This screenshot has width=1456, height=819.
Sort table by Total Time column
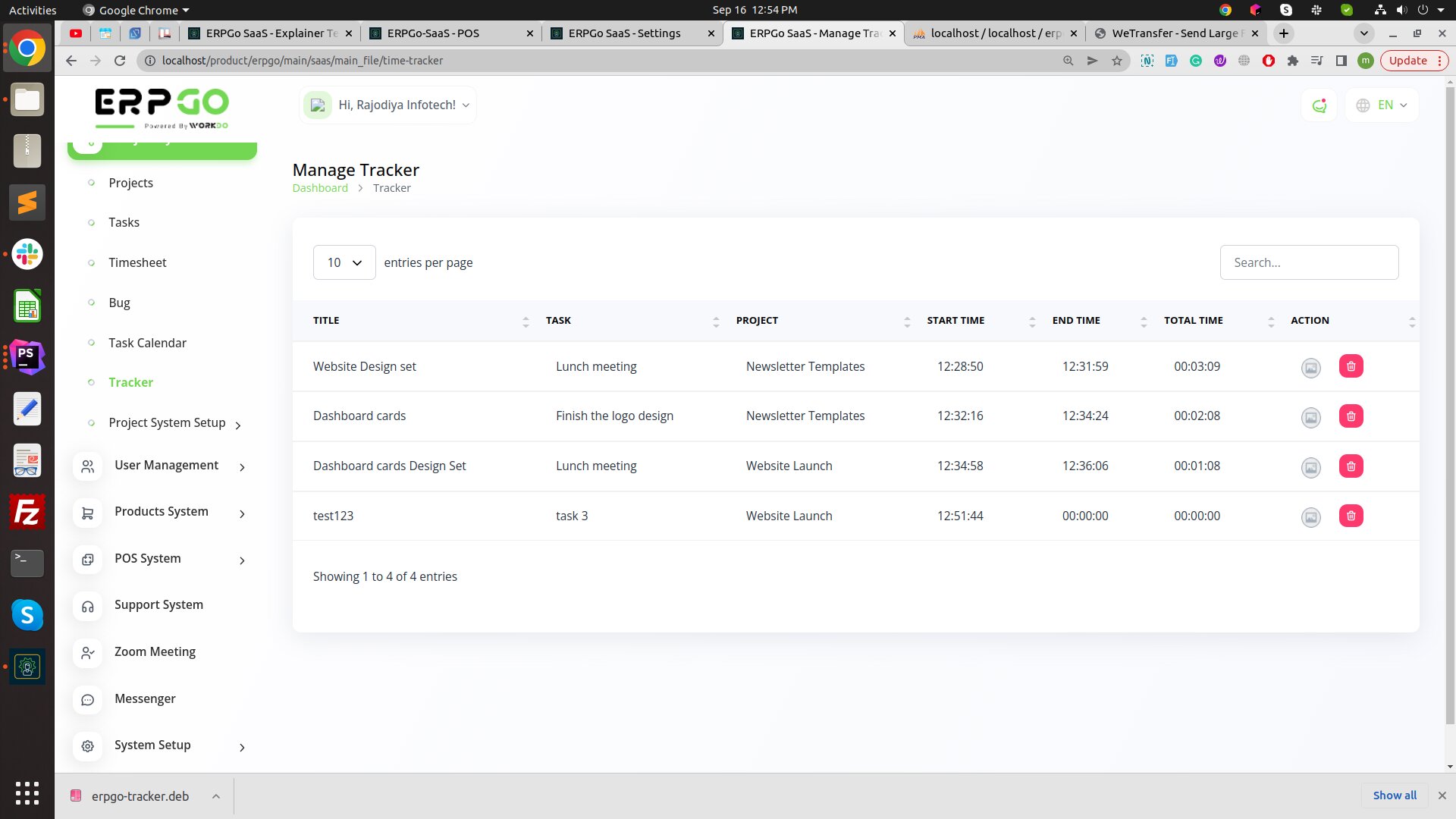click(1270, 322)
